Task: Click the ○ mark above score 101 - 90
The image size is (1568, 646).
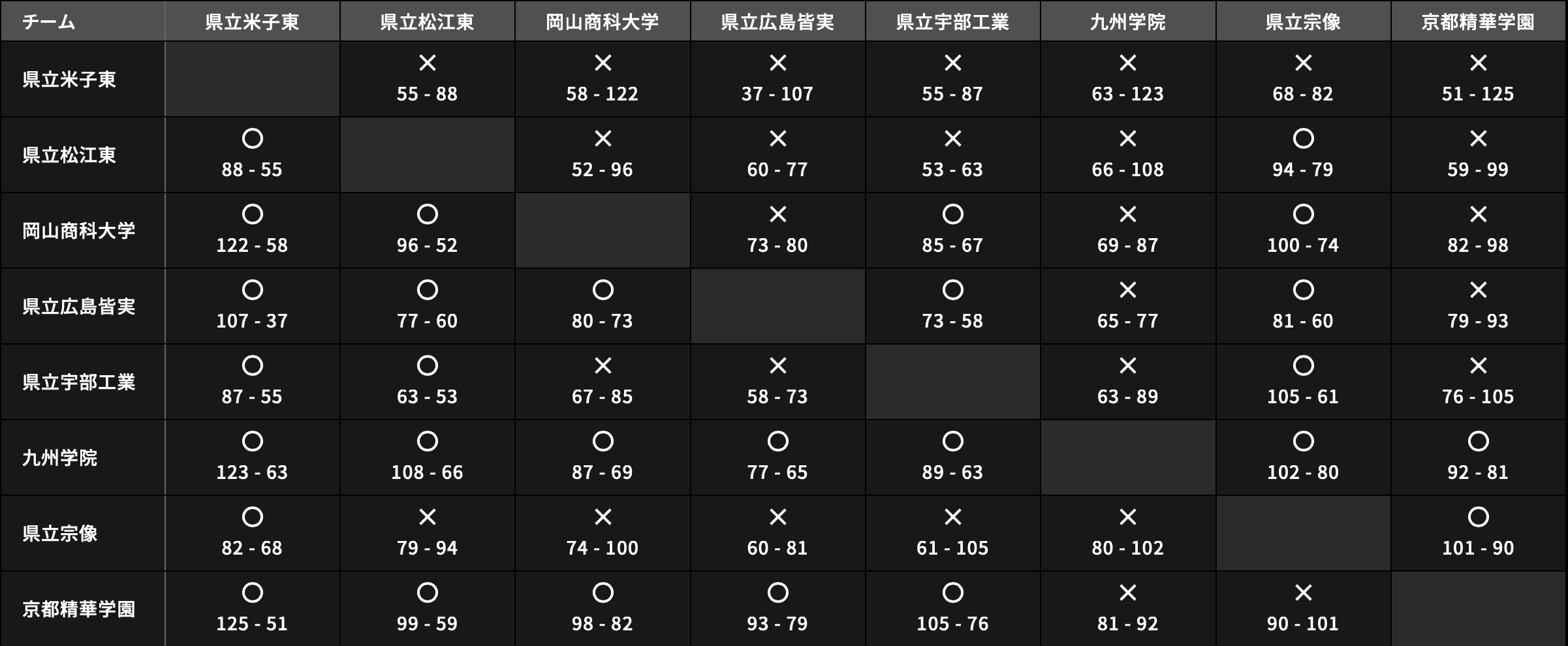Action: [x=1478, y=517]
